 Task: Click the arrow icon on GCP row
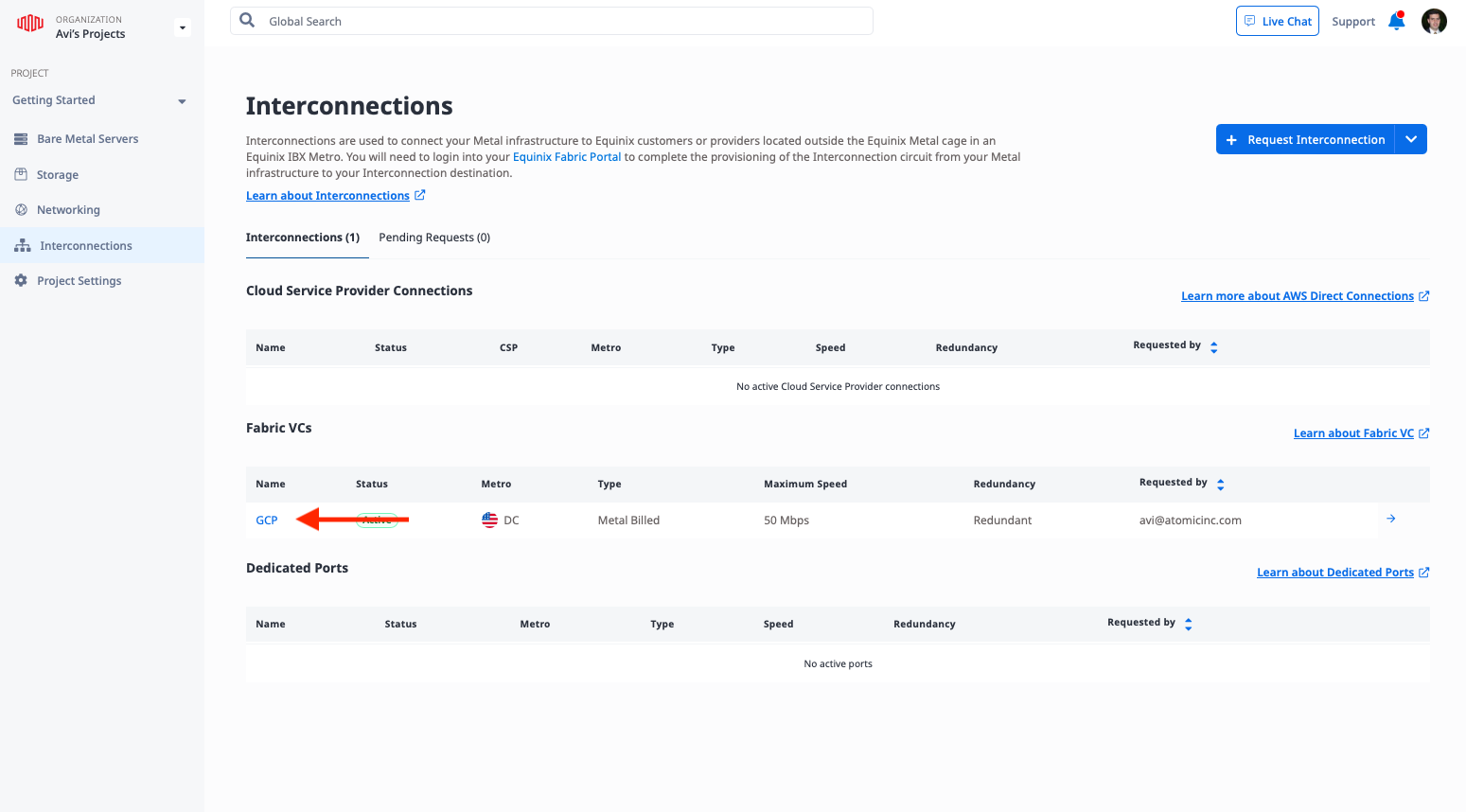point(1391,519)
